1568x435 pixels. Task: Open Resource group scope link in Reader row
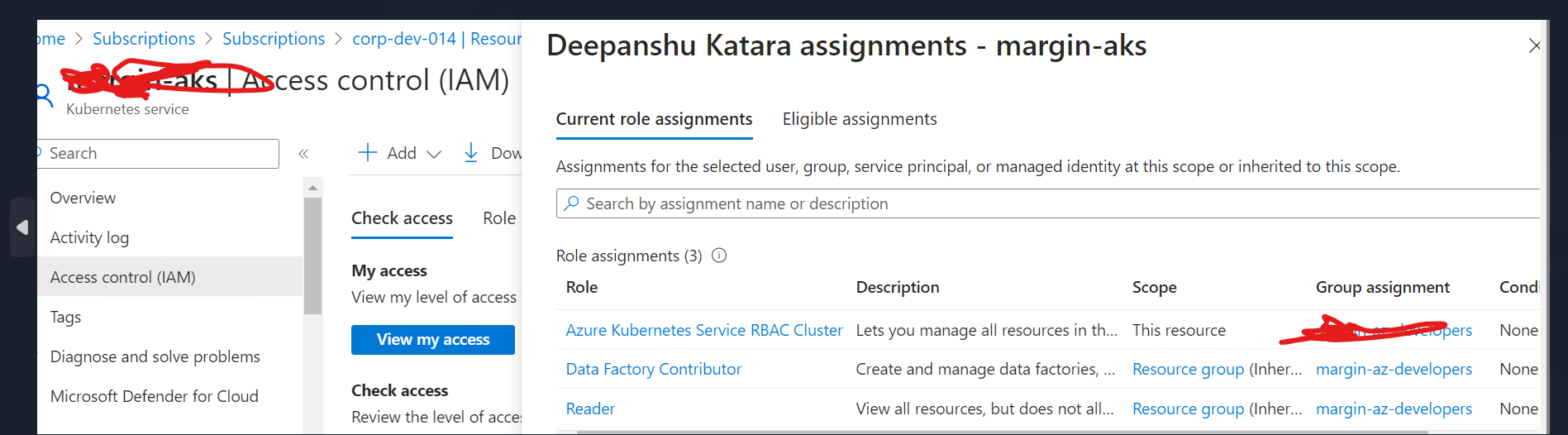(x=1188, y=409)
